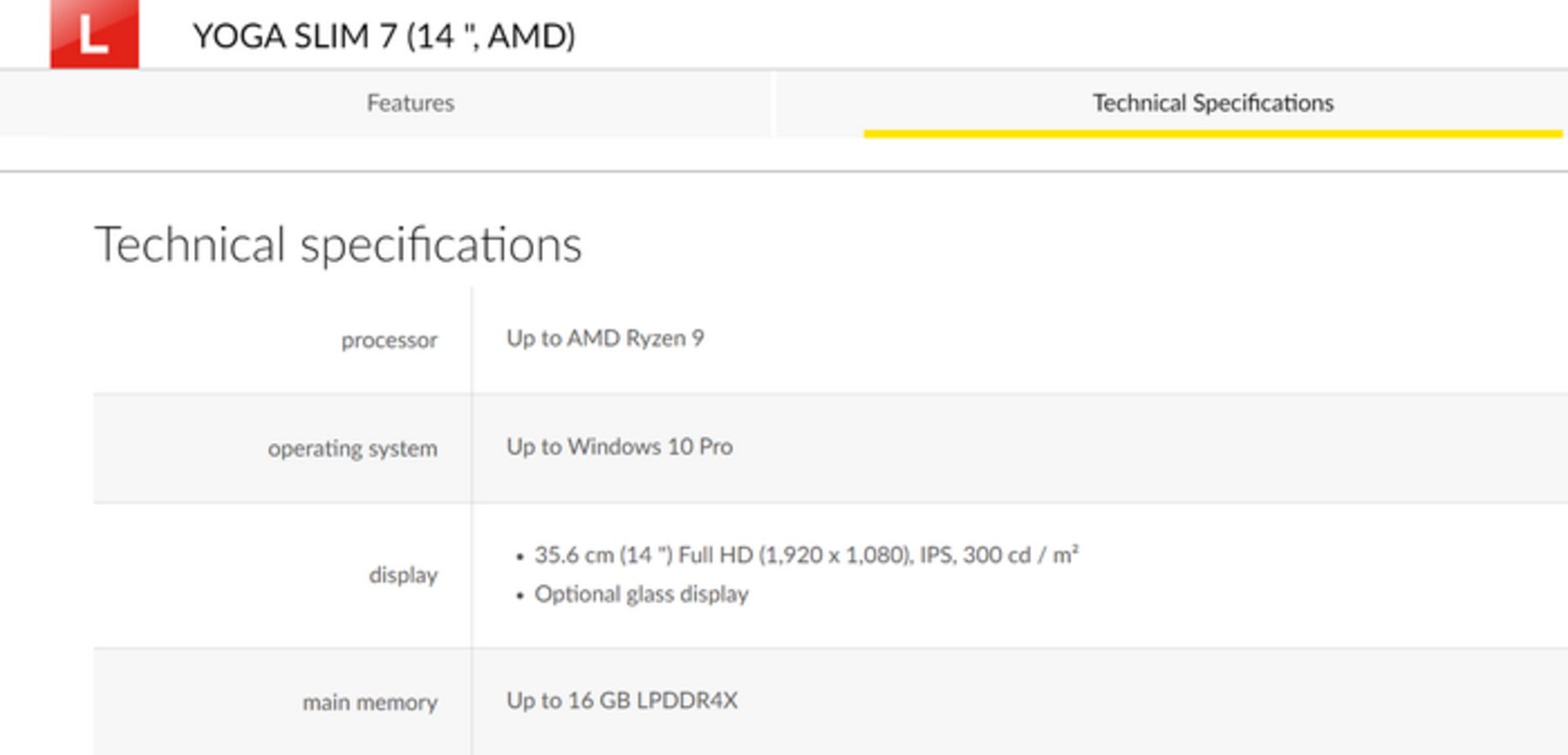
Task: Select the Optional glass display item
Action: tap(641, 594)
